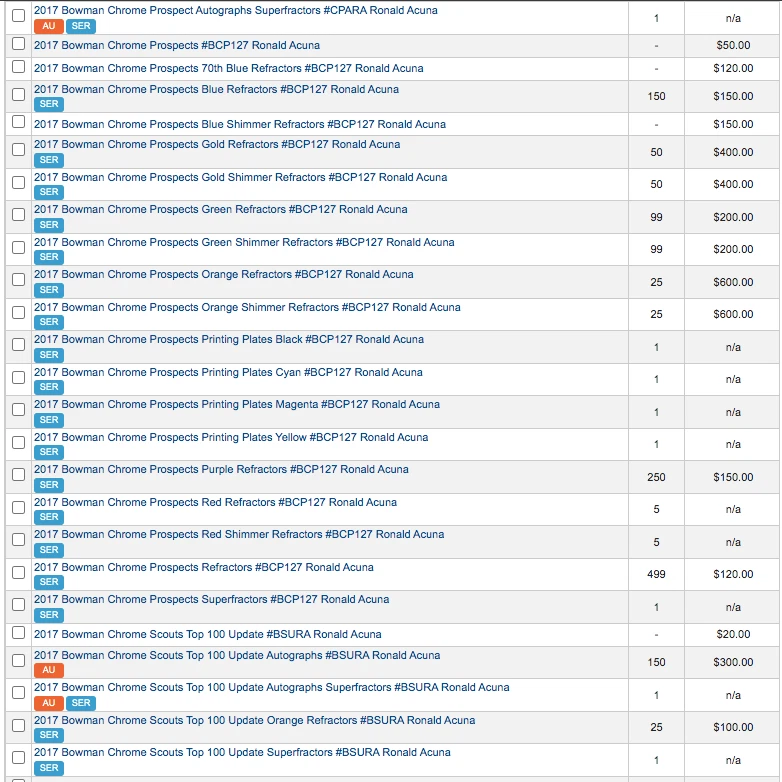Open Red Refractors #BCP127 card link
The height and width of the screenshot is (782, 782).
[215, 502]
